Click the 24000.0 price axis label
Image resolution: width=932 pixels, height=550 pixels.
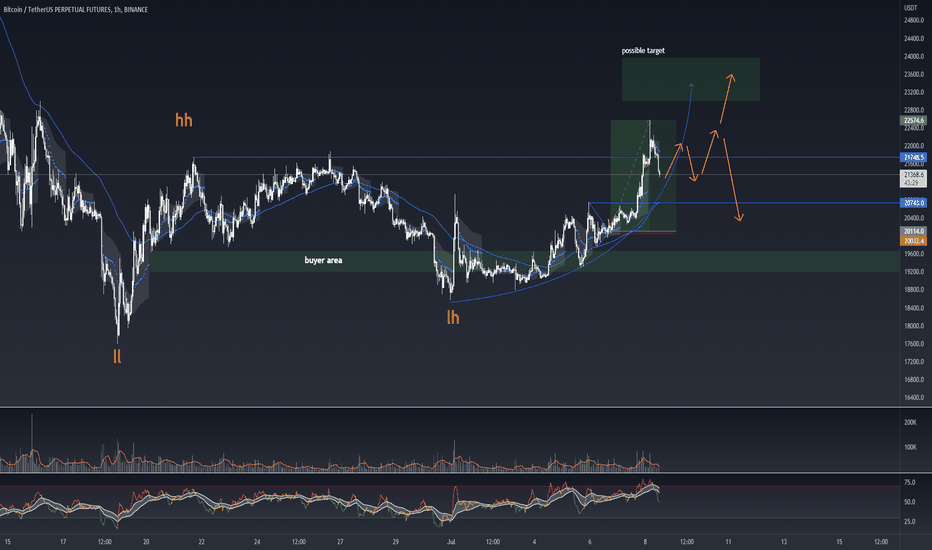coord(914,56)
